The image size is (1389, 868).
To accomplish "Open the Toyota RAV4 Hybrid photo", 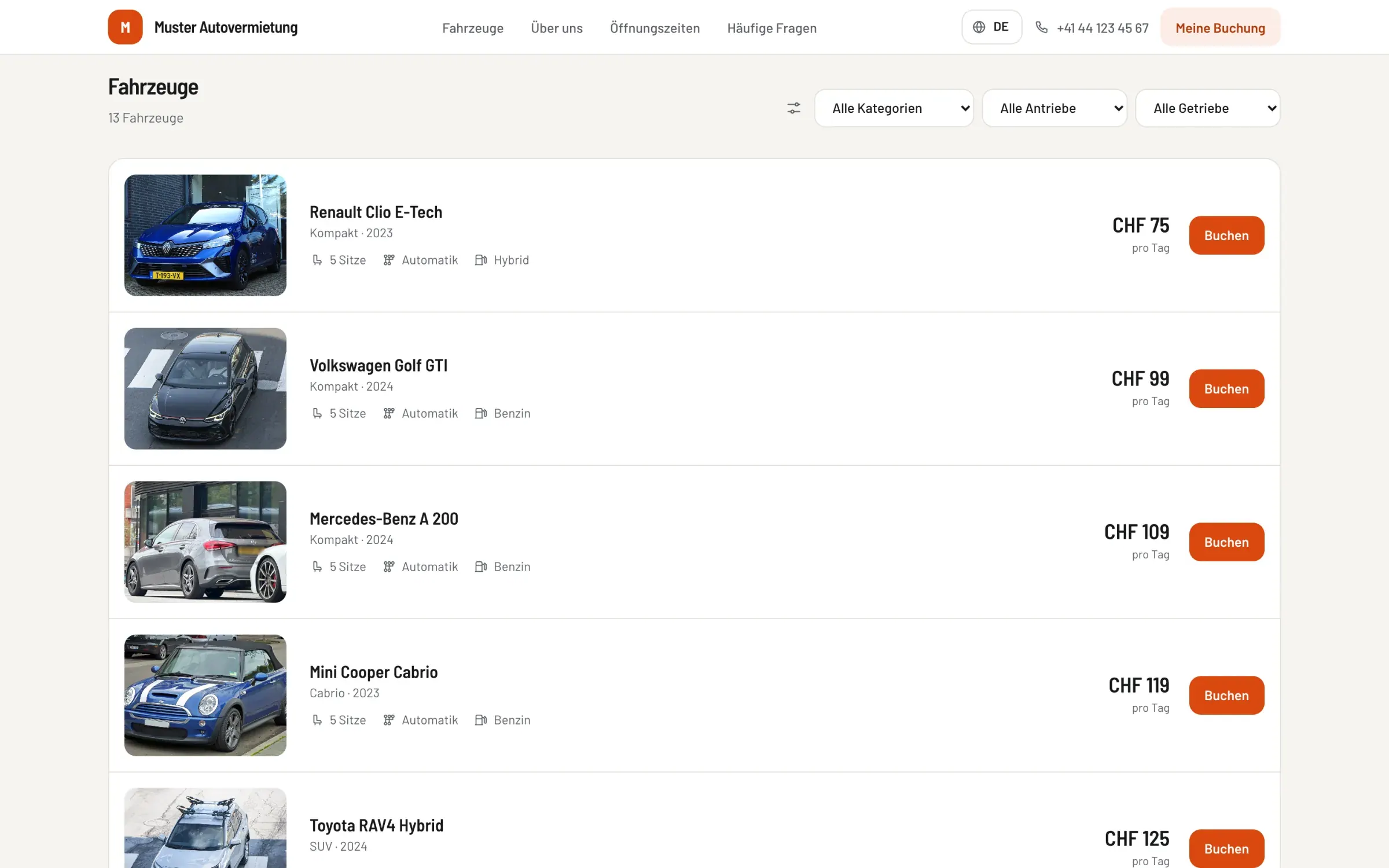I will pyautogui.click(x=205, y=828).
